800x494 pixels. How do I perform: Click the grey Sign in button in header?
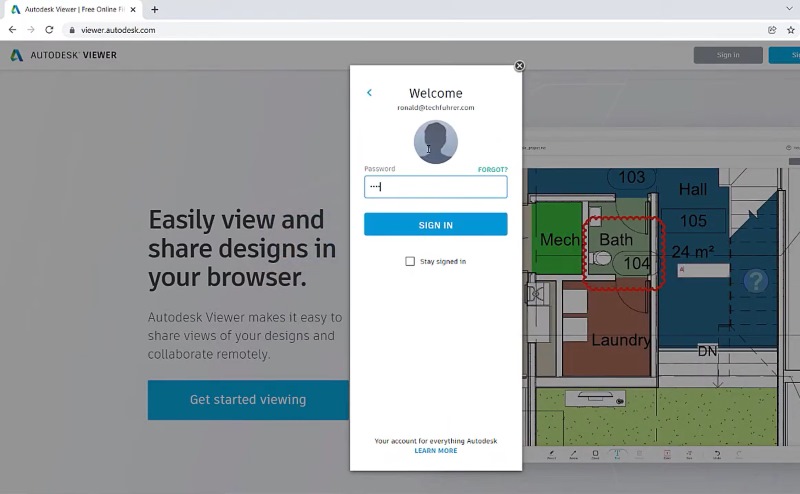728,55
